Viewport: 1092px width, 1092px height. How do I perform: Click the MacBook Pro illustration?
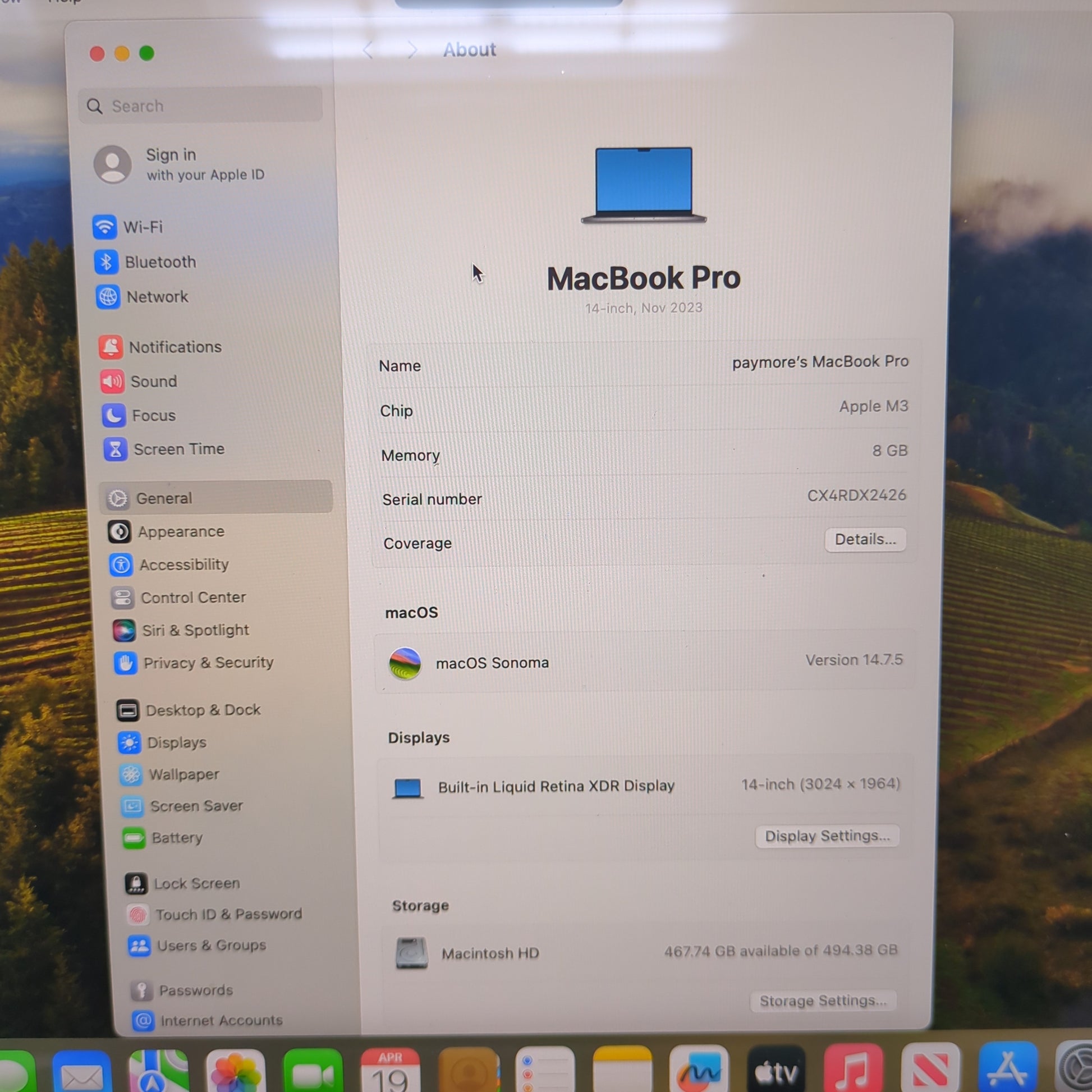(644, 185)
